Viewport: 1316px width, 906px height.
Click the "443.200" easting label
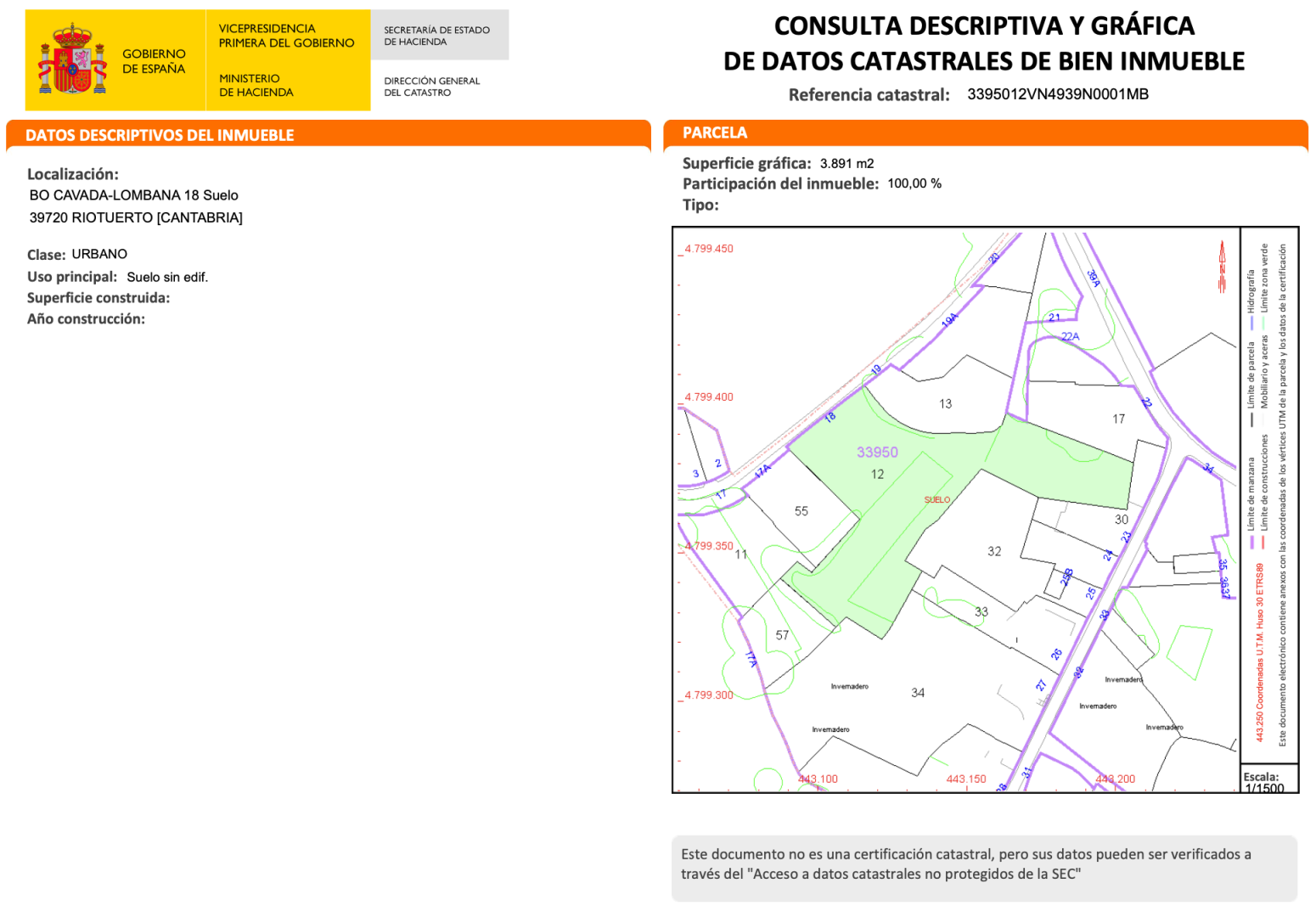pyautogui.click(x=1115, y=779)
